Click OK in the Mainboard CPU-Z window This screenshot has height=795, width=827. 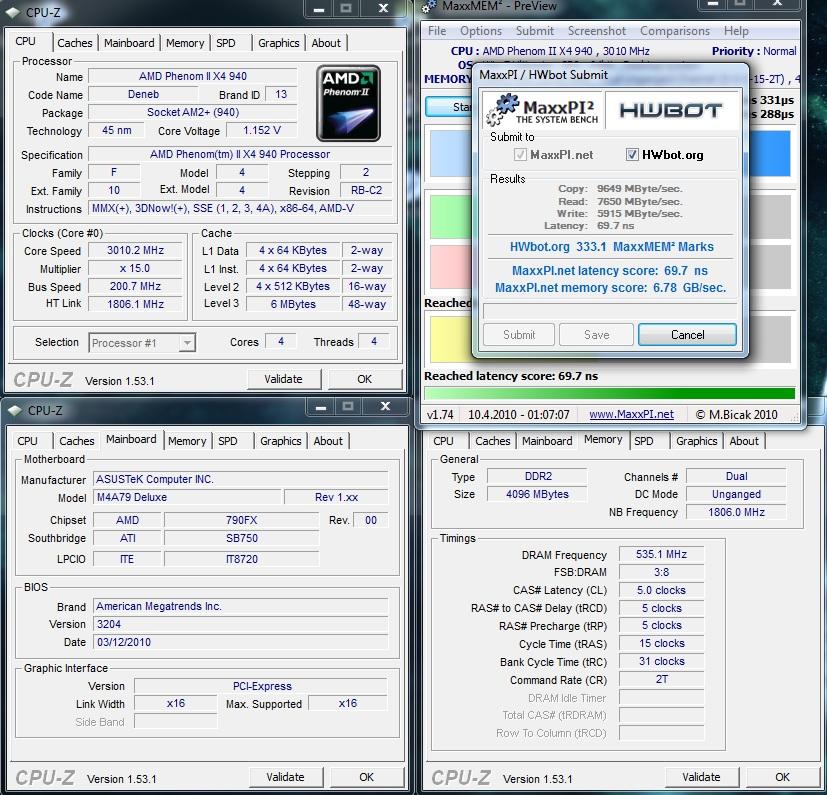pos(367,777)
